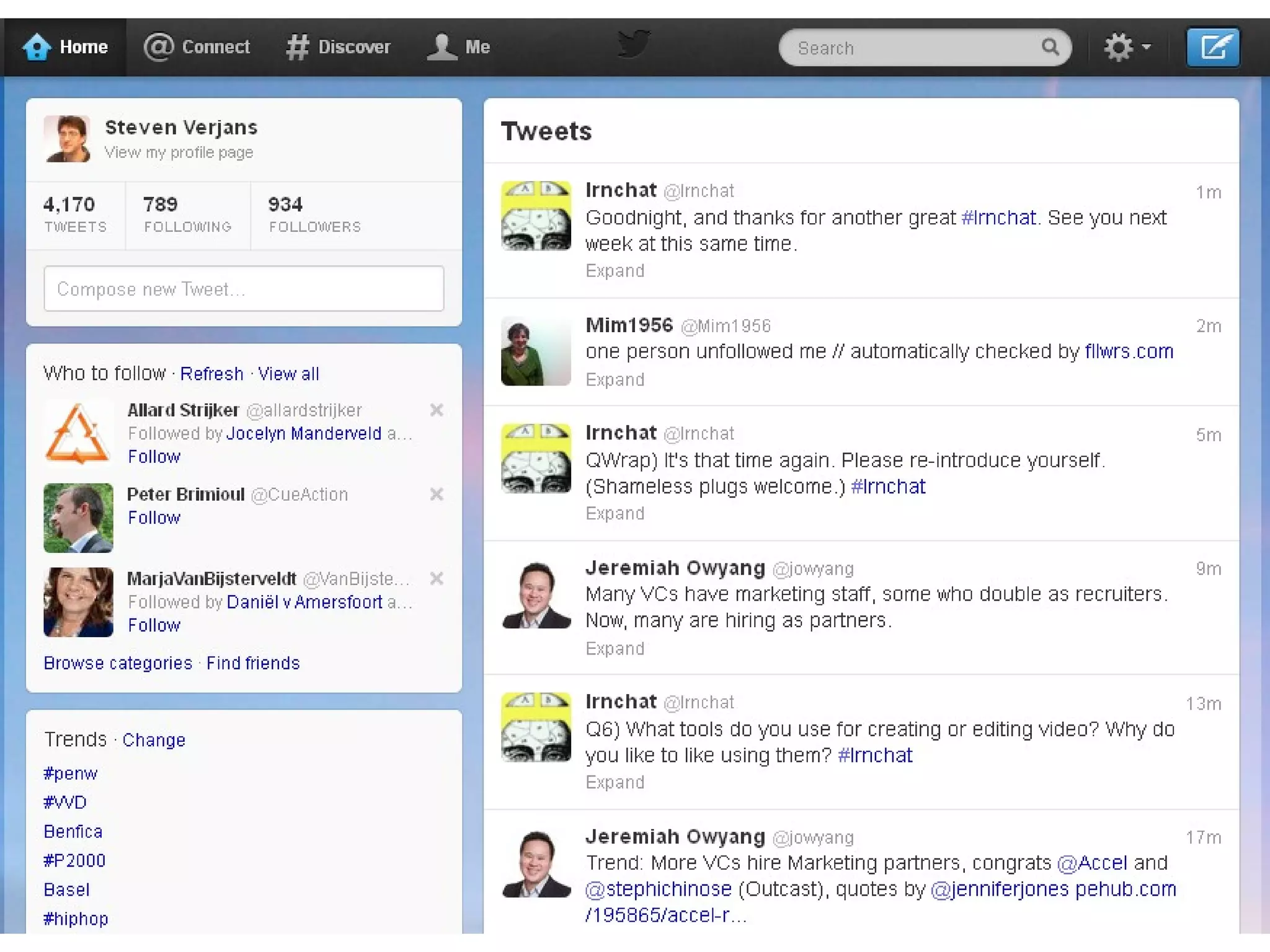Click the Twitter bird logo
Image resolution: width=1270 pixels, height=952 pixels.
click(x=634, y=45)
